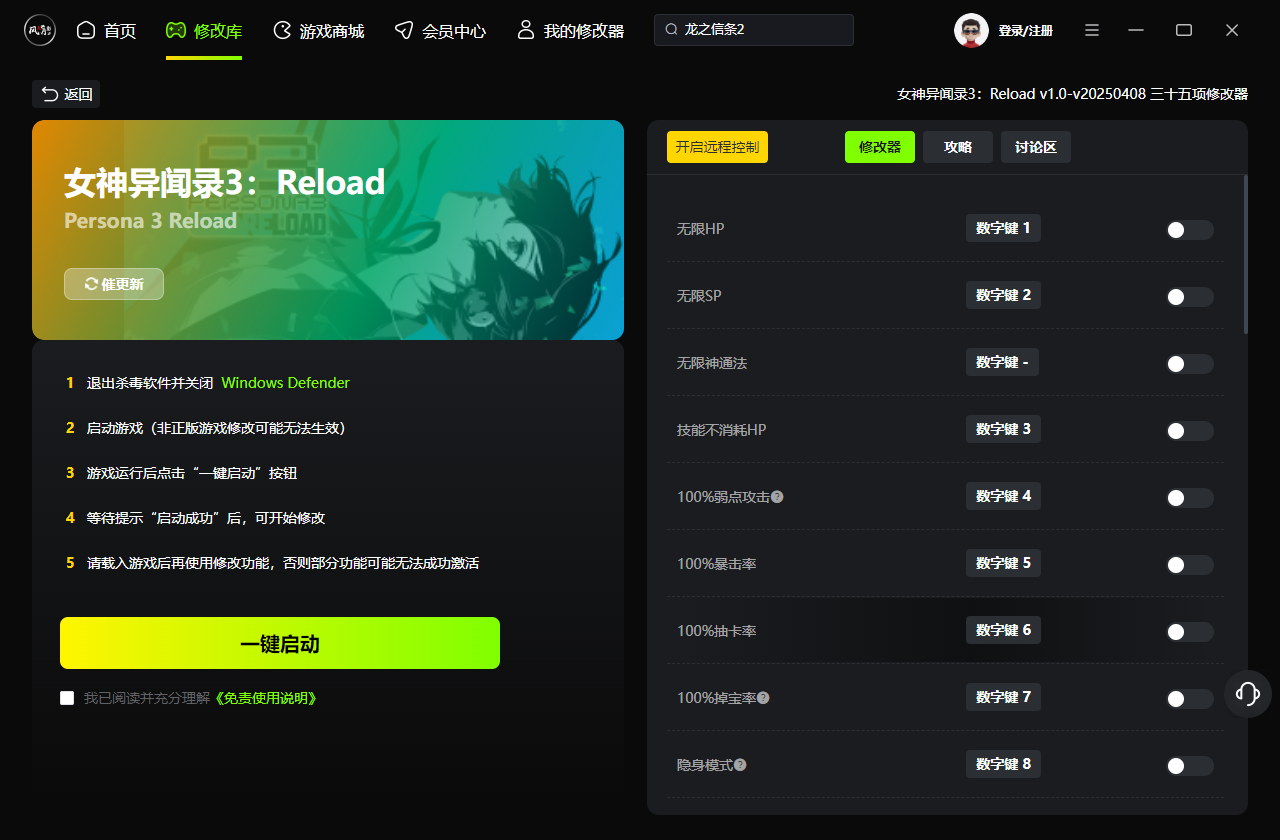This screenshot has height=840, width=1280.
Task: Click the 100%暴击率 cheat label
Action: coord(716,564)
